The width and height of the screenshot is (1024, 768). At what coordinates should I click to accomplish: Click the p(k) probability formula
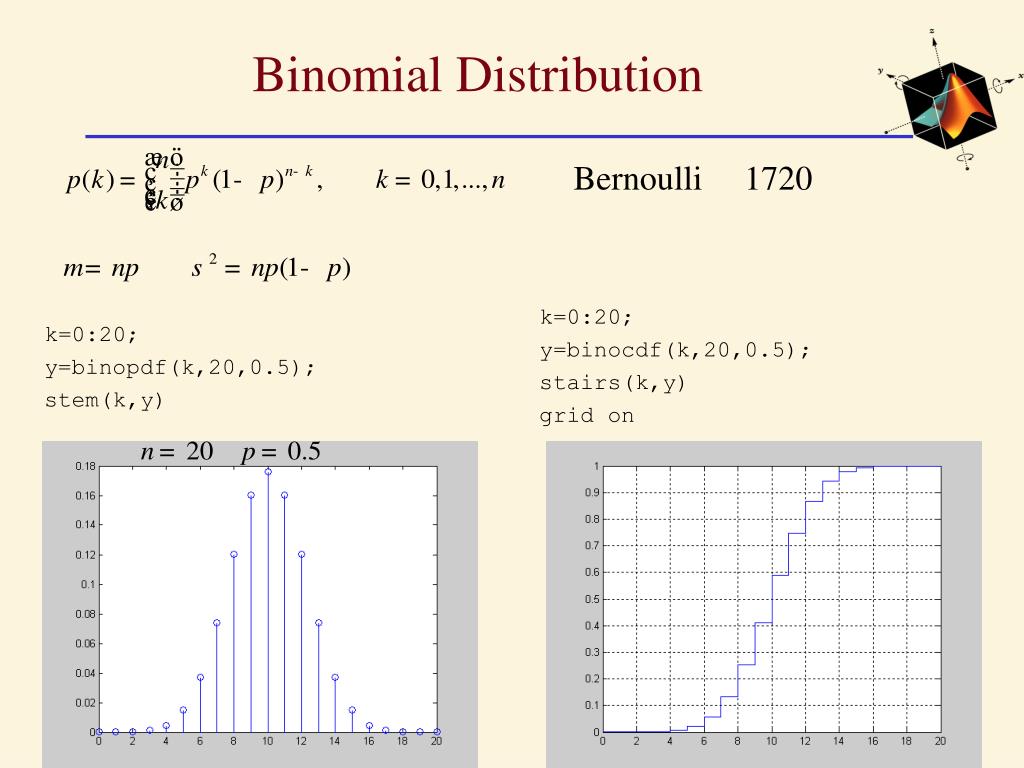(195, 180)
